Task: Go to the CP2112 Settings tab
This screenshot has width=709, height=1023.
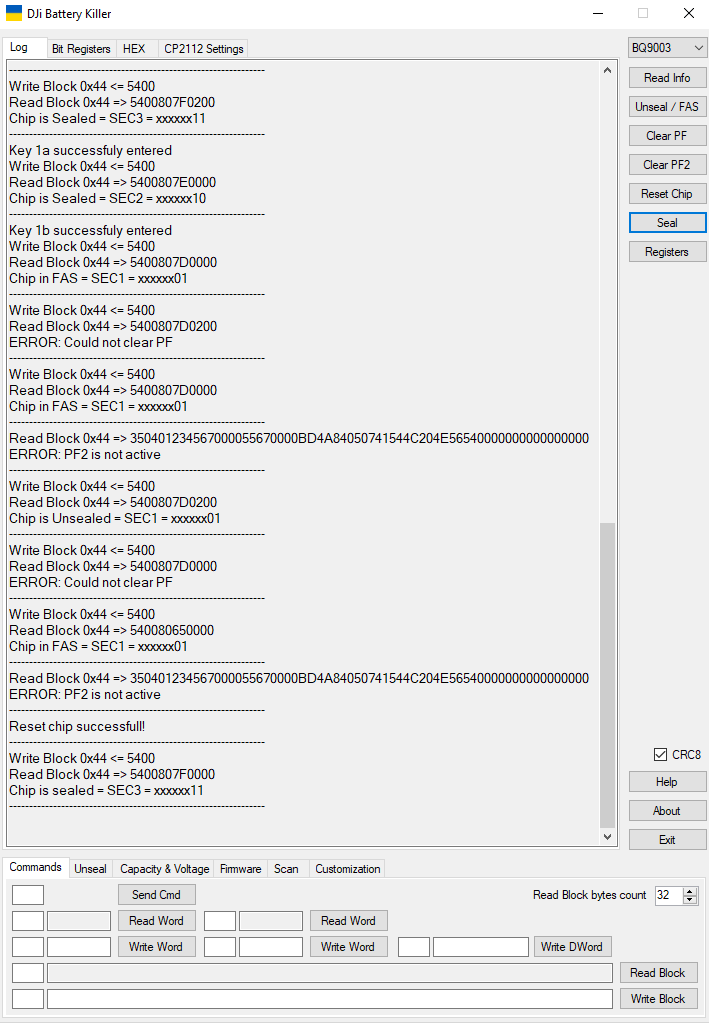Action: 203,49
